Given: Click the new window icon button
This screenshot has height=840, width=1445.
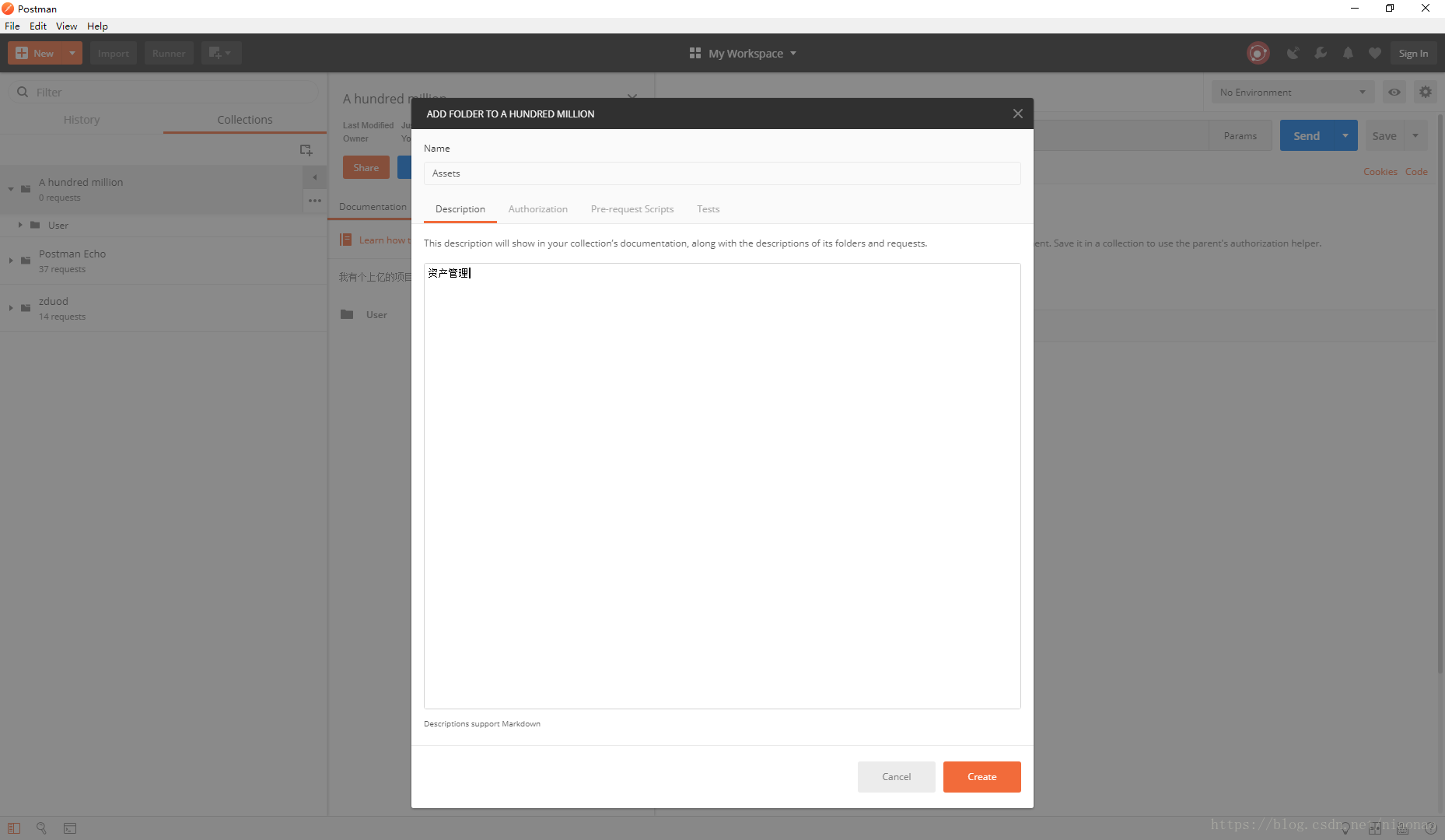Looking at the screenshot, I should [221, 54].
